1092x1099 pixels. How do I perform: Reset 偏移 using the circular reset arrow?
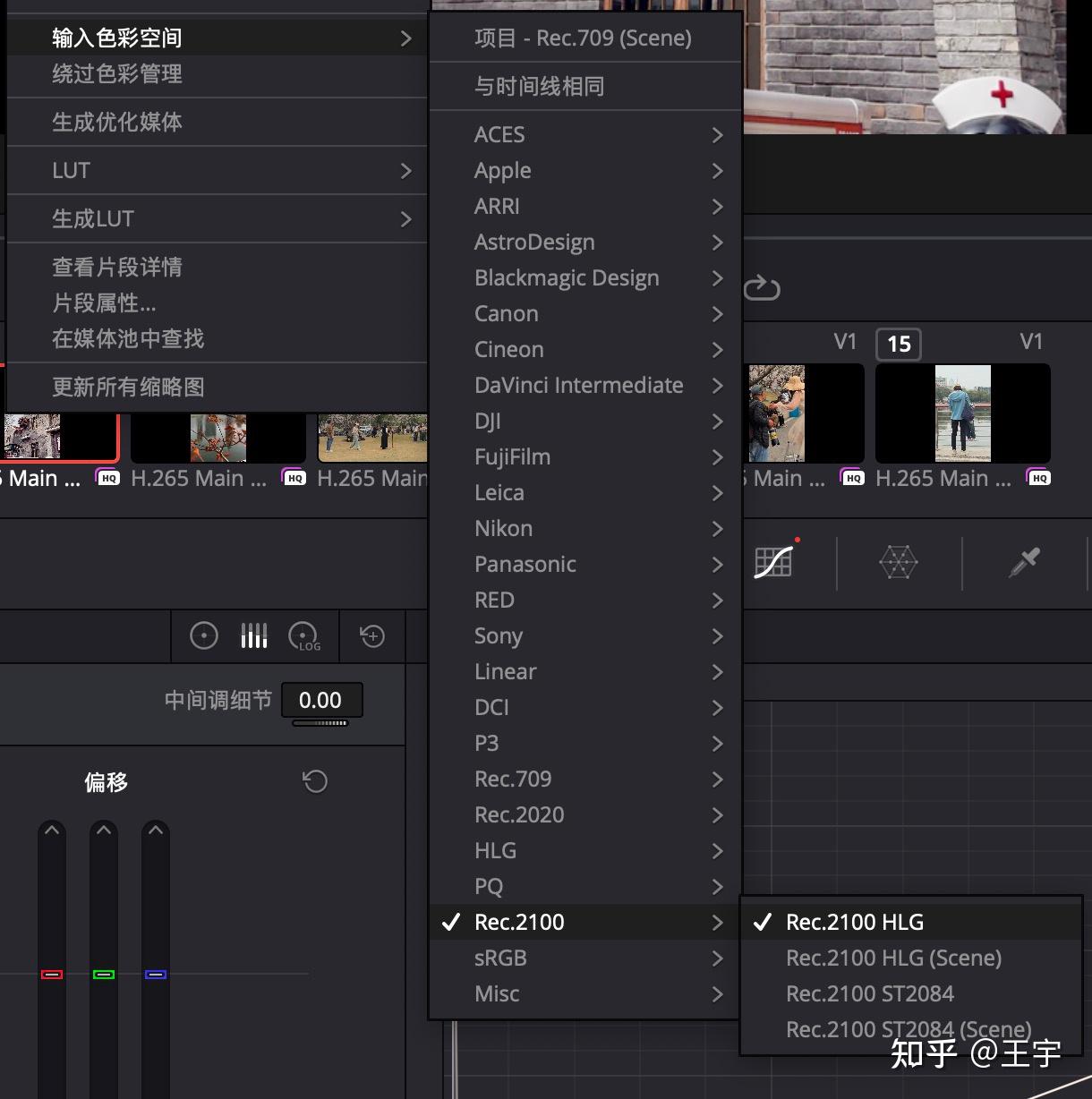[314, 780]
